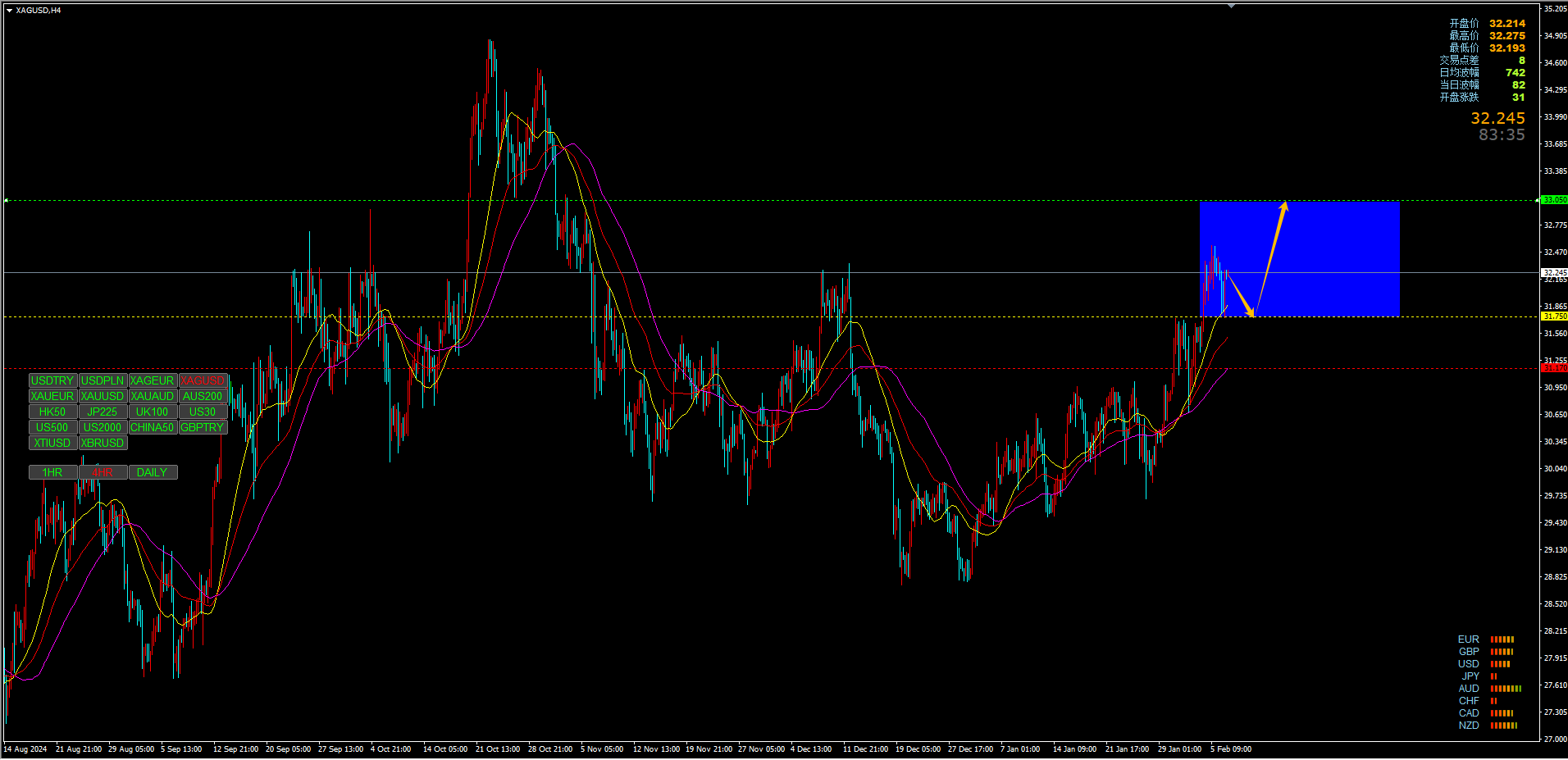Load the GBPTRY symbol button
The height and width of the screenshot is (760, 1568).
203,428
